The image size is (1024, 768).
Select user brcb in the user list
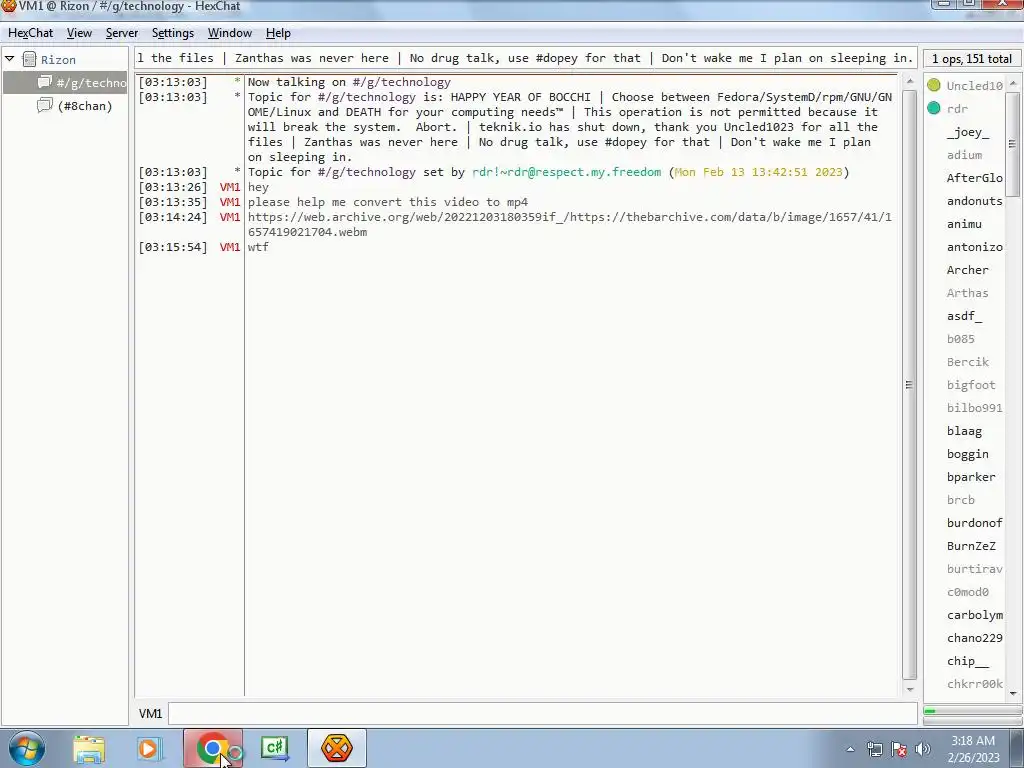(961, 500)
